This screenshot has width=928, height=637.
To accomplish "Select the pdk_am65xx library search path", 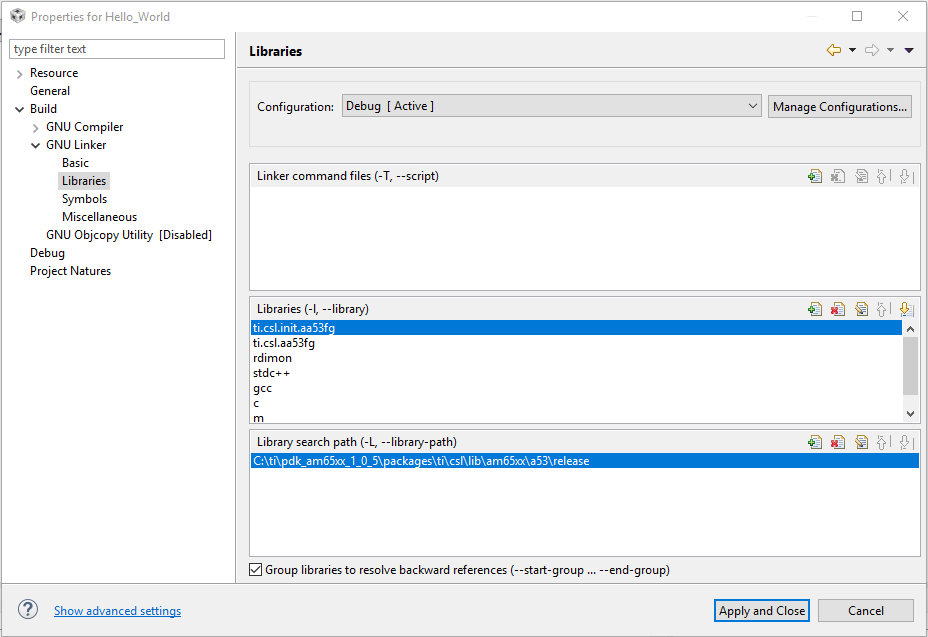I will click(x=585, y=461).
